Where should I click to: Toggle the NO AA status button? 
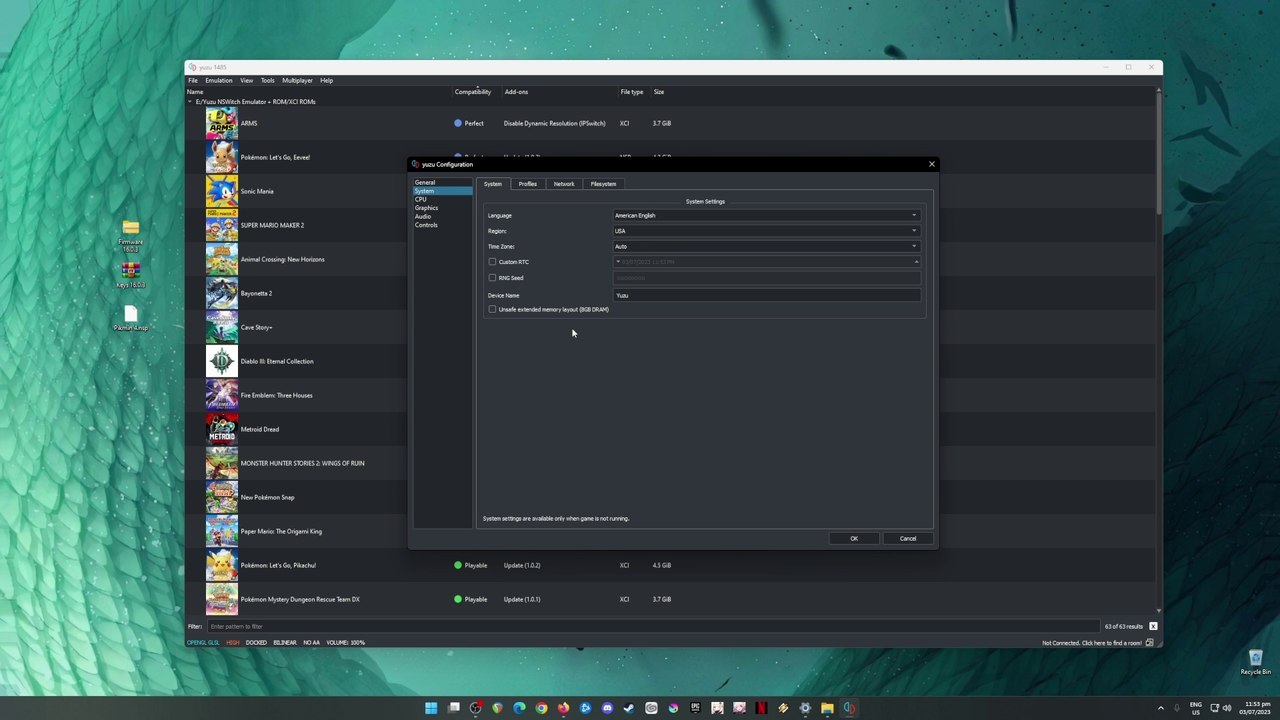point(311,642)
